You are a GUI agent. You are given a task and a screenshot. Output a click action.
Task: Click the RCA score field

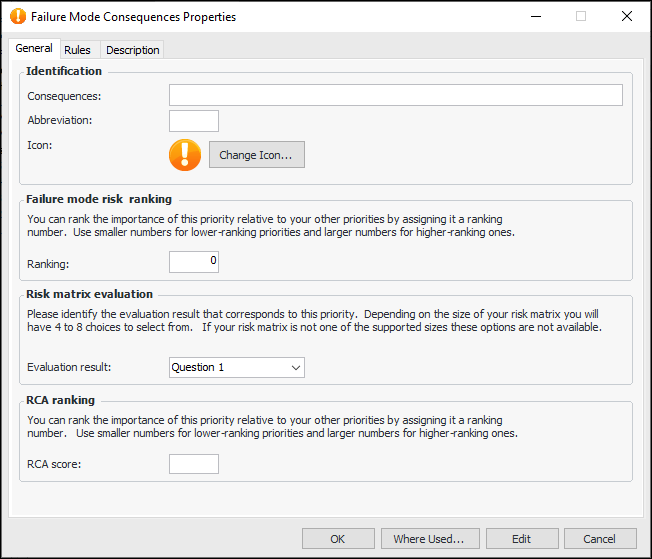click(193, 464)
